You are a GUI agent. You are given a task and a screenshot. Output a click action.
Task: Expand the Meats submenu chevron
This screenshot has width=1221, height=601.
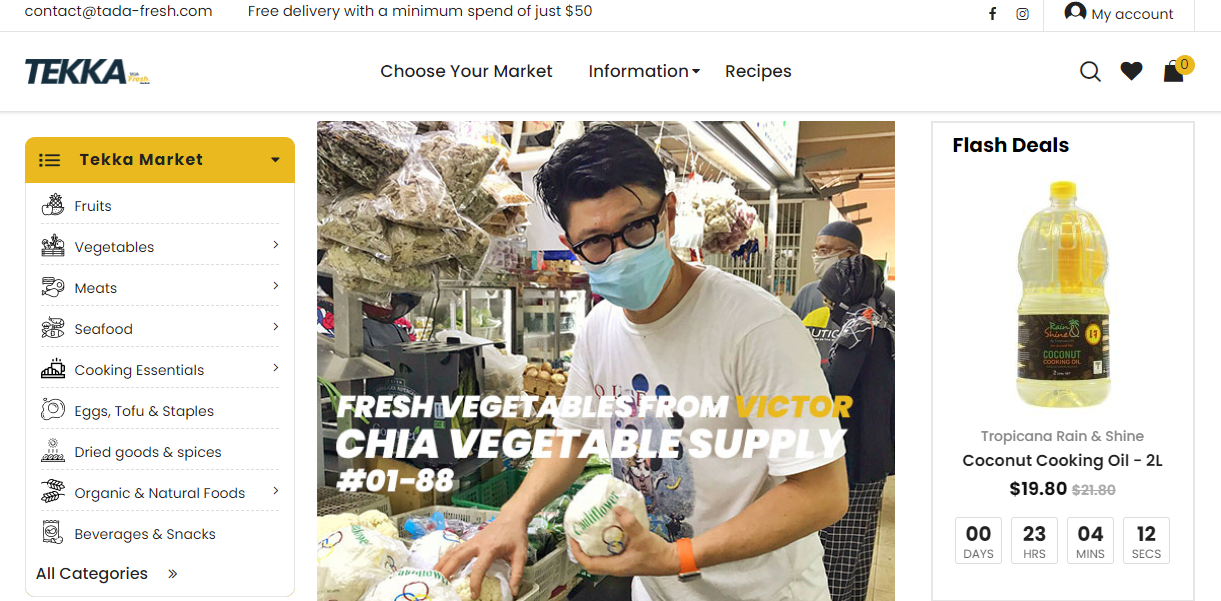coord(275,286)
